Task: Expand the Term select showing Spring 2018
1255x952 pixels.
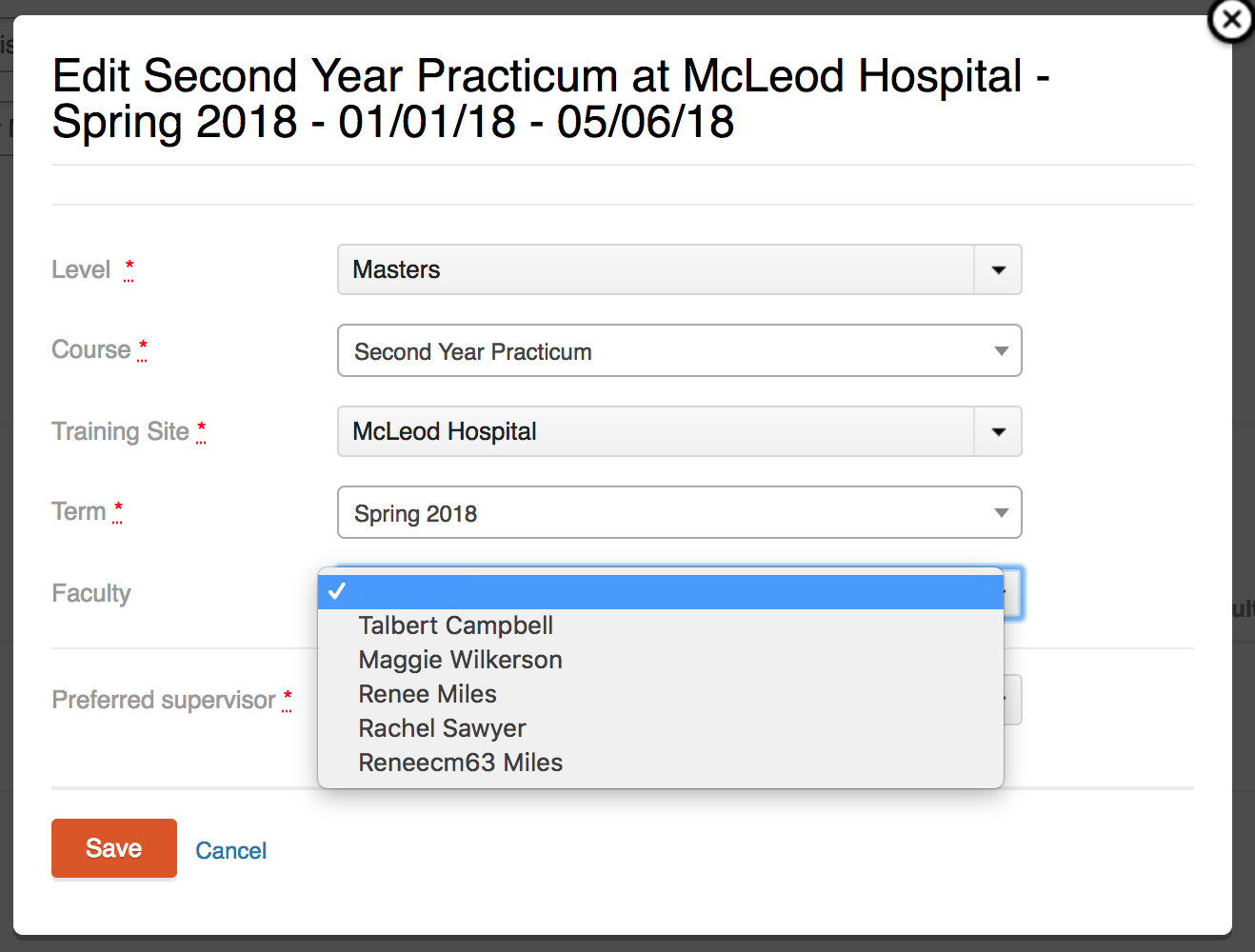Action: (x=680, y=512)
